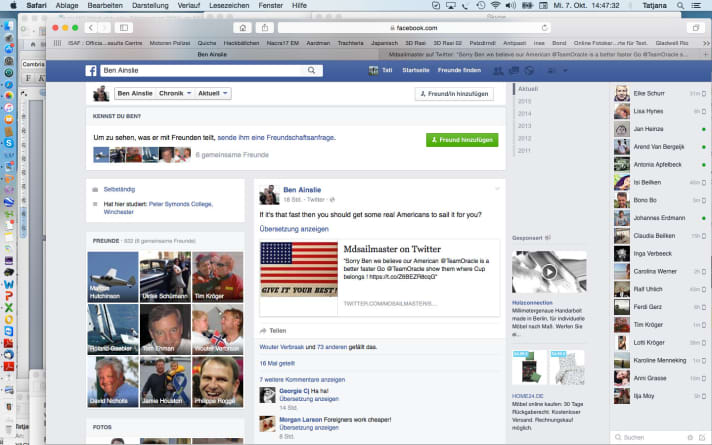Open the Bearbeiten menu
This screenshot has width=712, height=445.
105,5
